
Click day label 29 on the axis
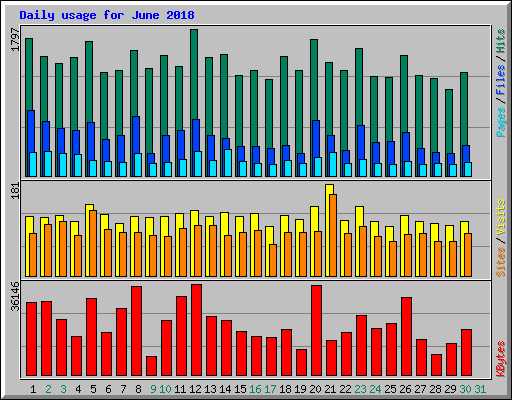(x=450, y=389)
